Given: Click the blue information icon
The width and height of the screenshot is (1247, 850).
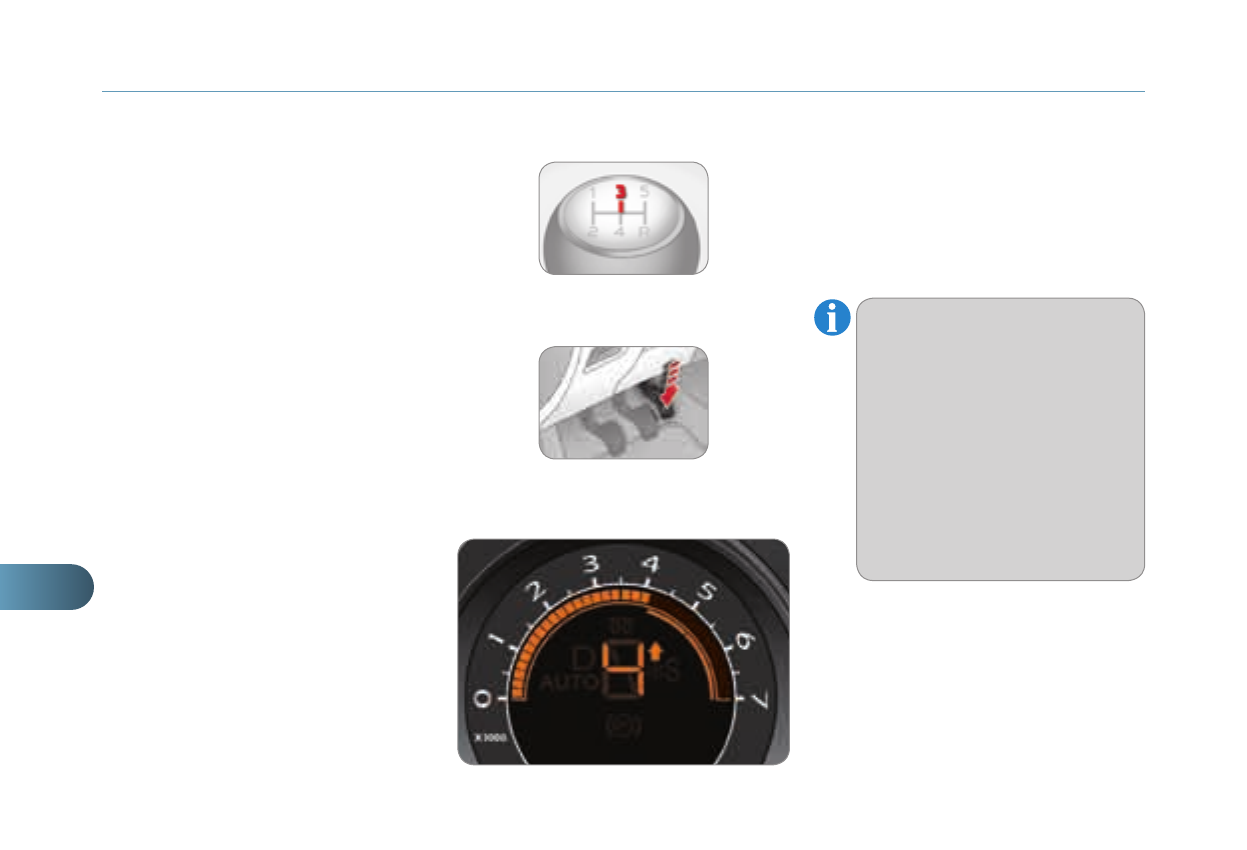Looking at the screenshot, I should pos(832,318).
